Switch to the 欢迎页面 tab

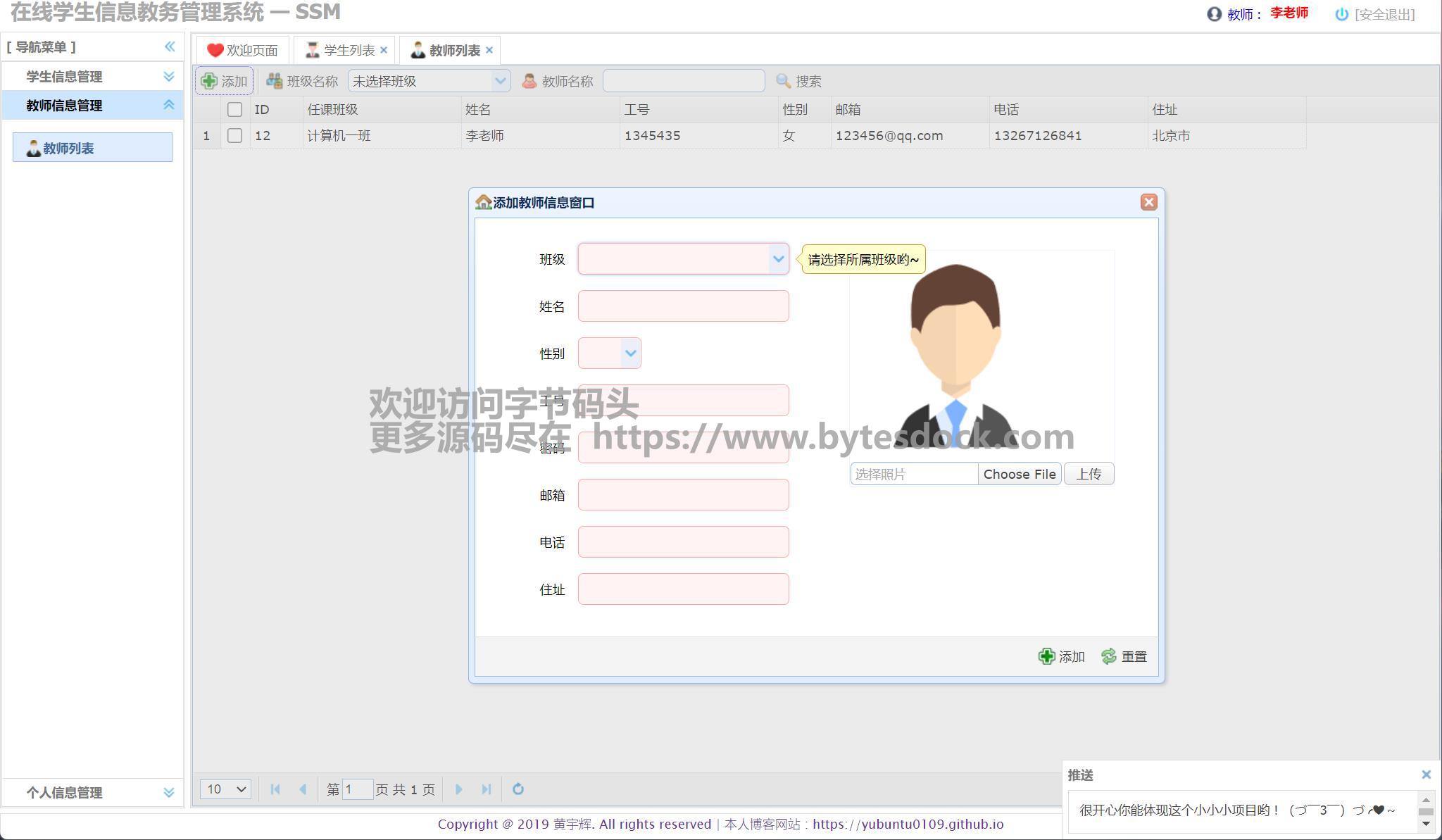244,50
